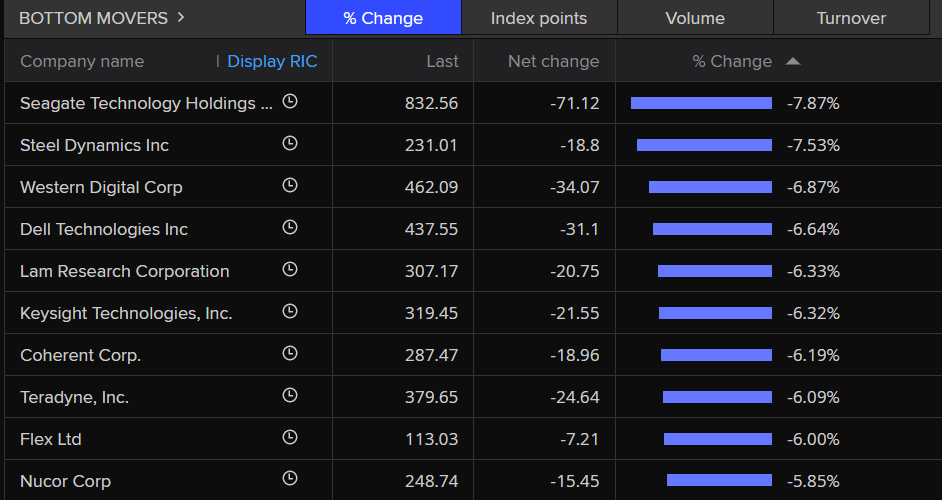
Task: Select last price 113.03
Action: click(431, 439)
